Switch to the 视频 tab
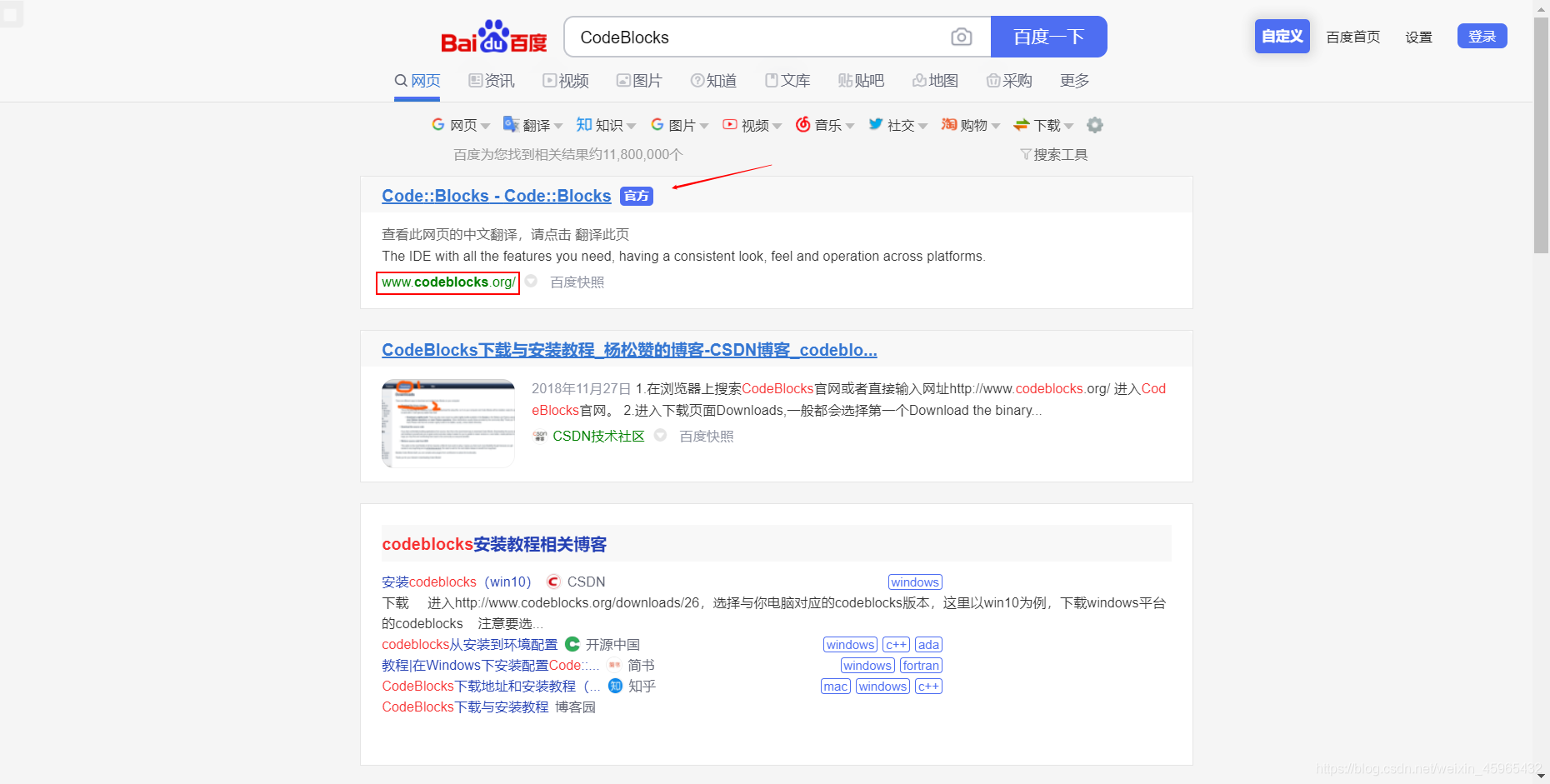 point(566,81)
